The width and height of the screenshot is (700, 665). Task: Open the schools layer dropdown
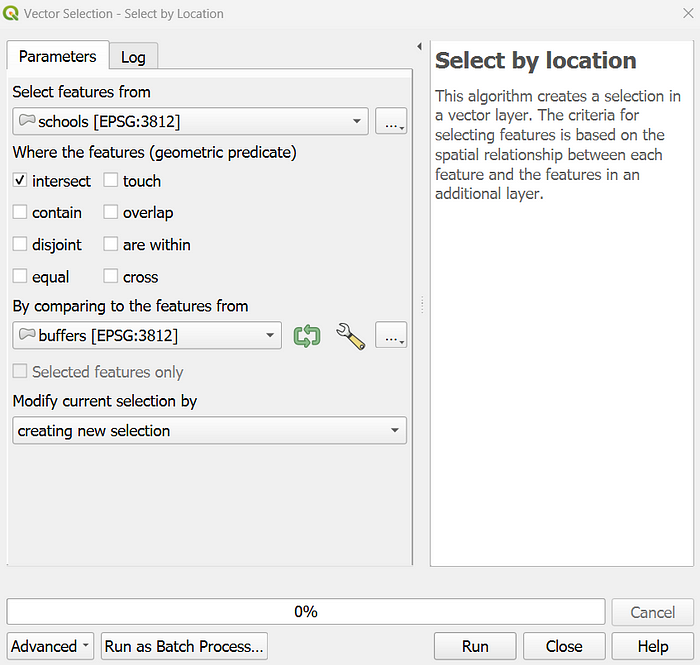tap(191, 121)
